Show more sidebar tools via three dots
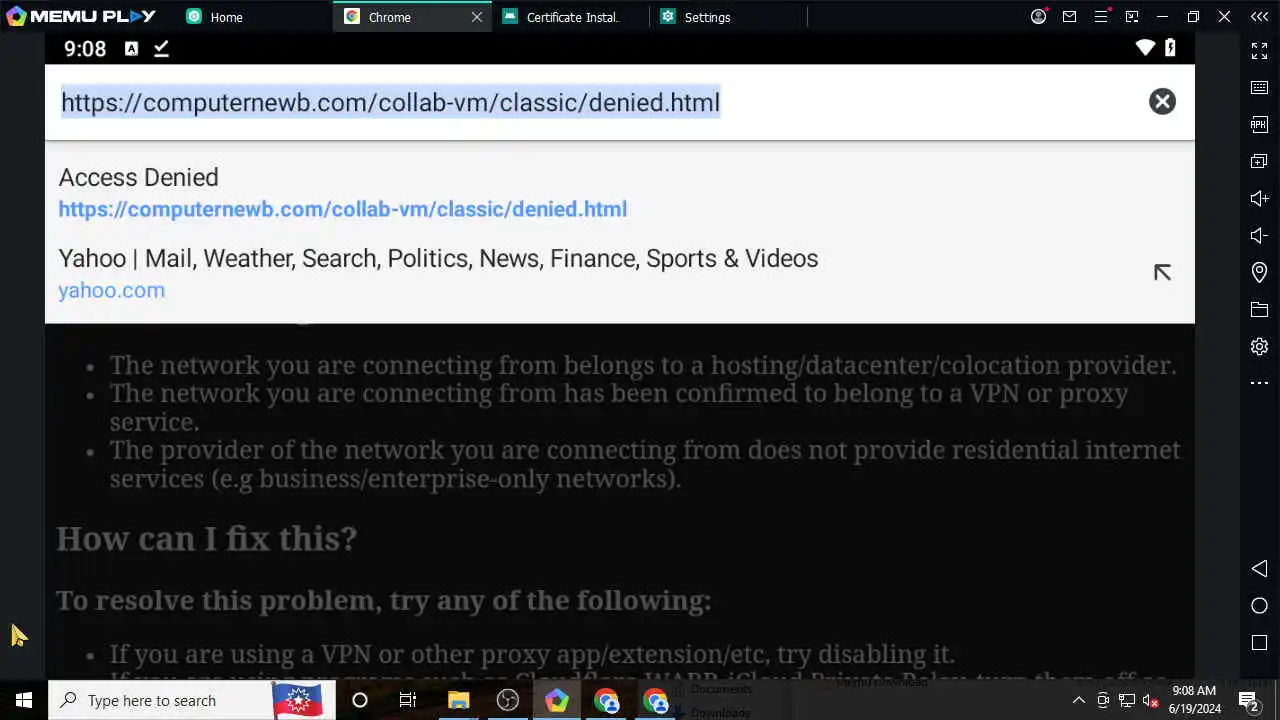This screenshot has width=1280, height=720. pos(1259,383)
